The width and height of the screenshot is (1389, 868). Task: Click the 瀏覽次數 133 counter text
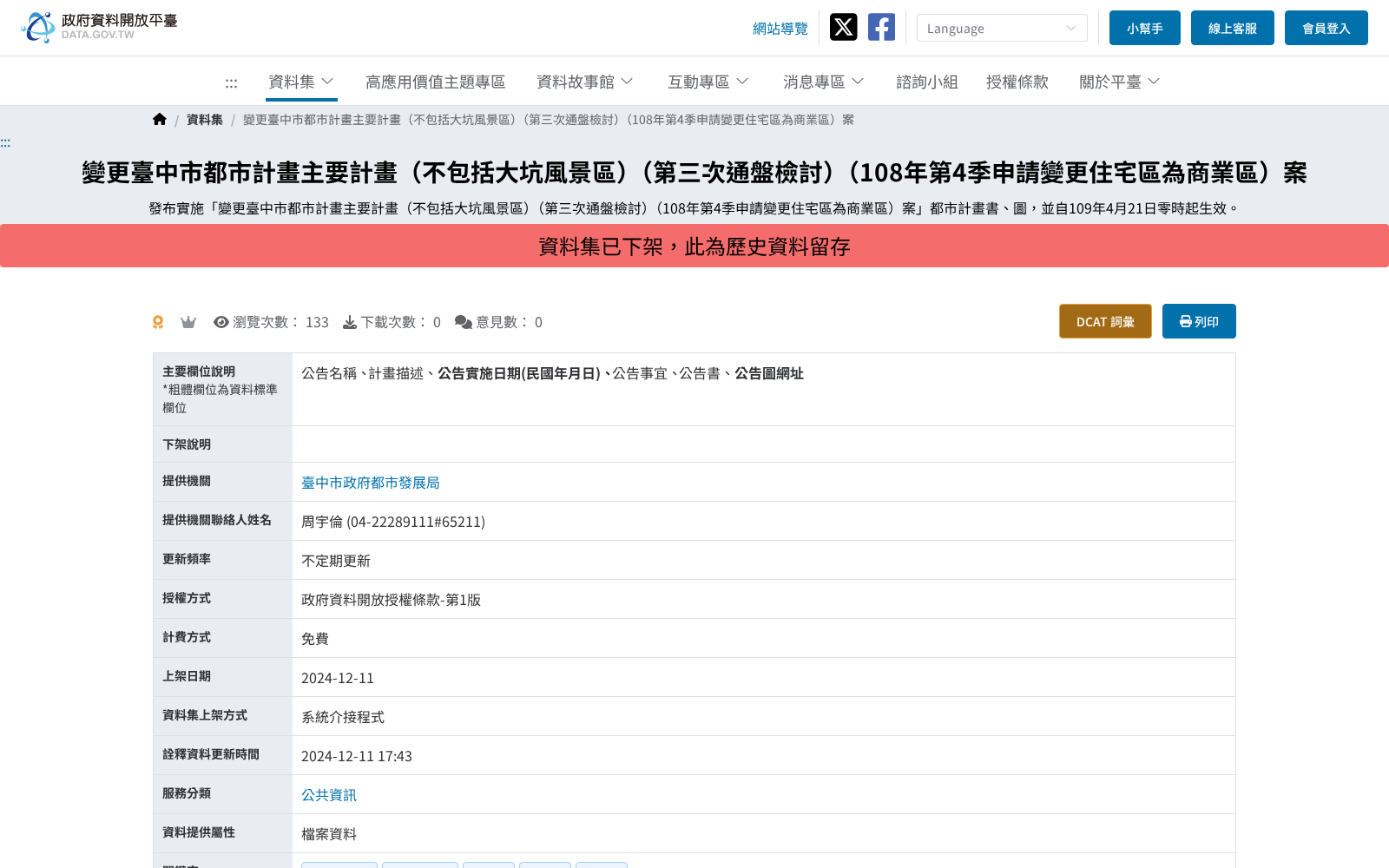pyautogui.click(x=280, y=322)
